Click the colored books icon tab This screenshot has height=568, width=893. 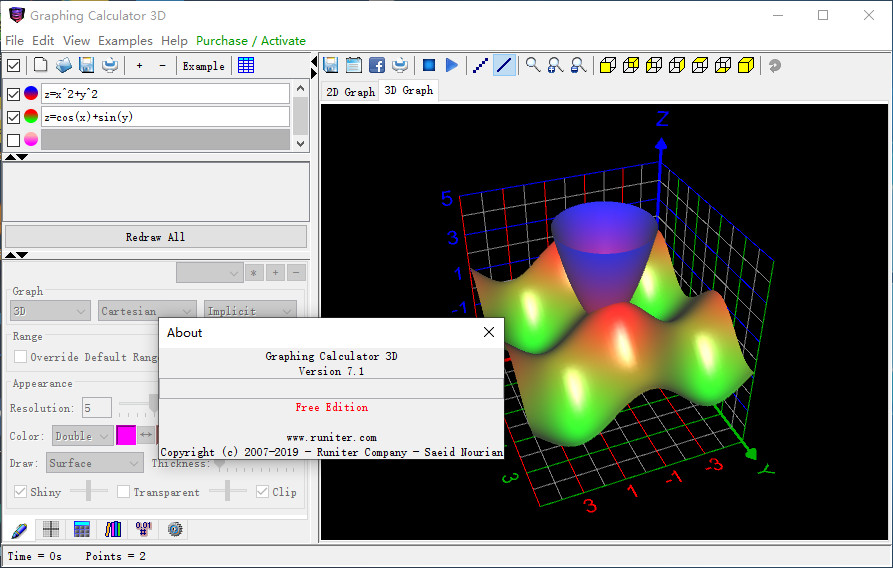pos(113,530)
